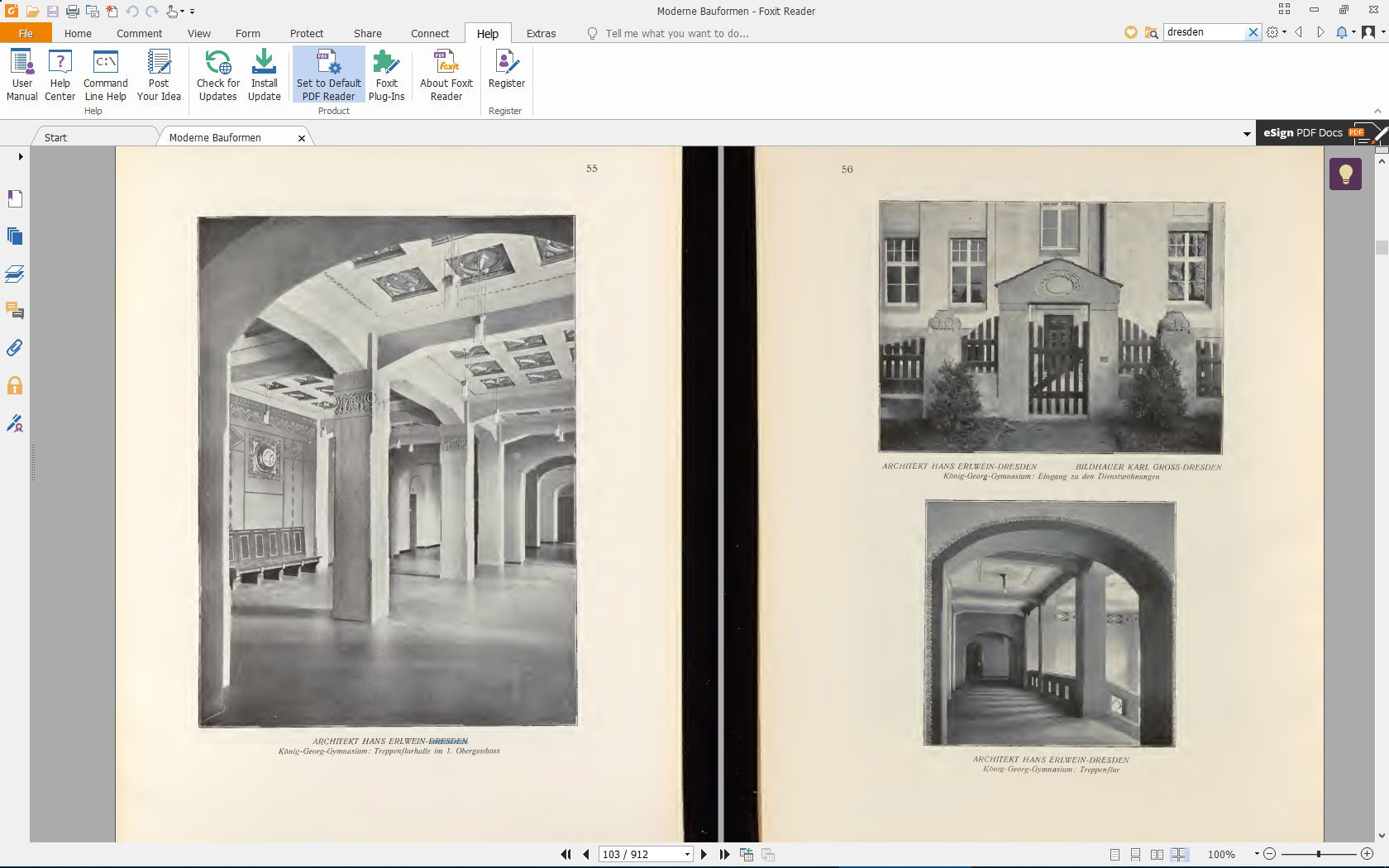Expand the left navigation panel
This screenshot has height=868, width=1389.
(21, 156)
